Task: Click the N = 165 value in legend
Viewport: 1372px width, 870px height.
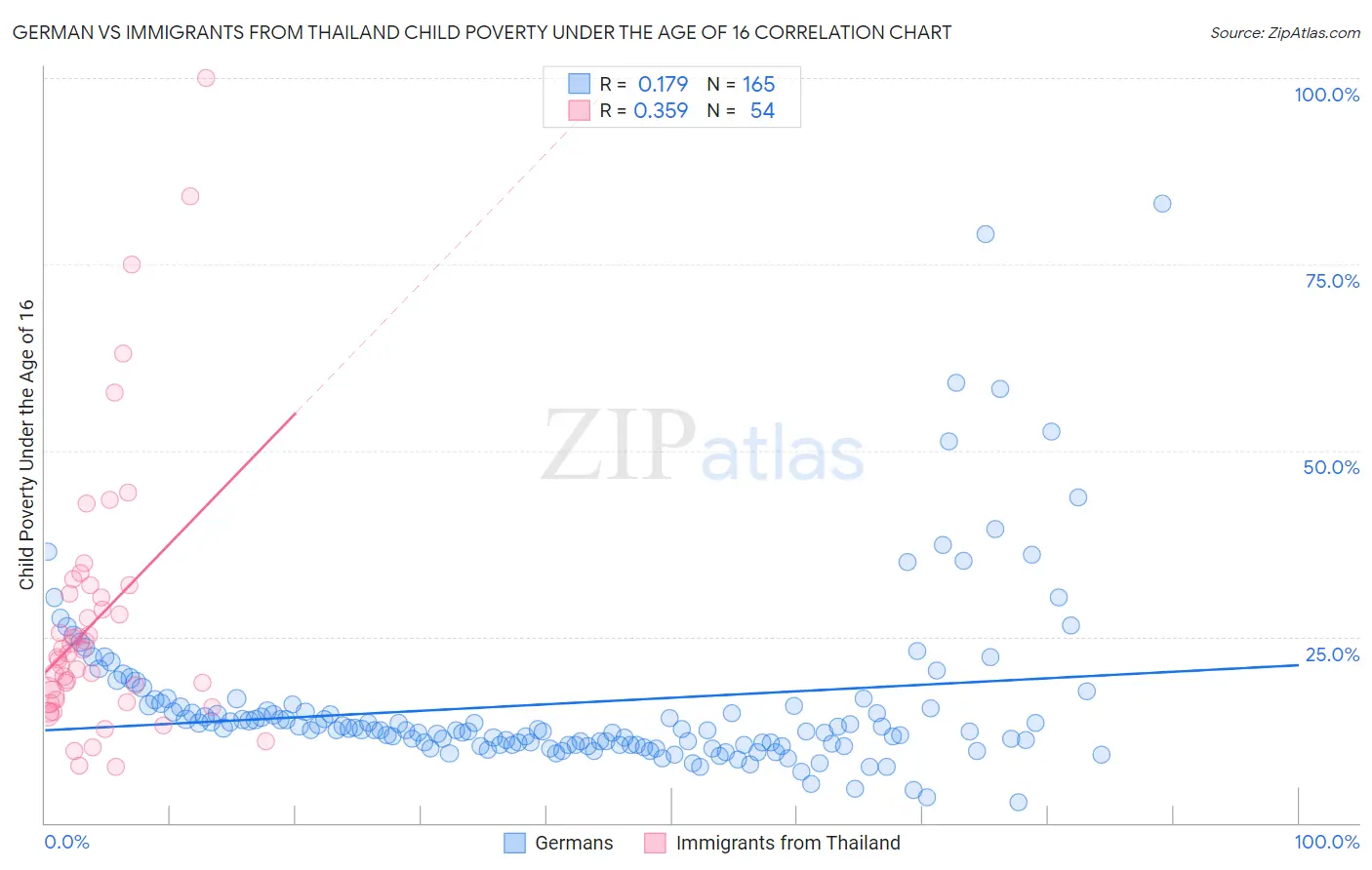Action: point(742,84)
